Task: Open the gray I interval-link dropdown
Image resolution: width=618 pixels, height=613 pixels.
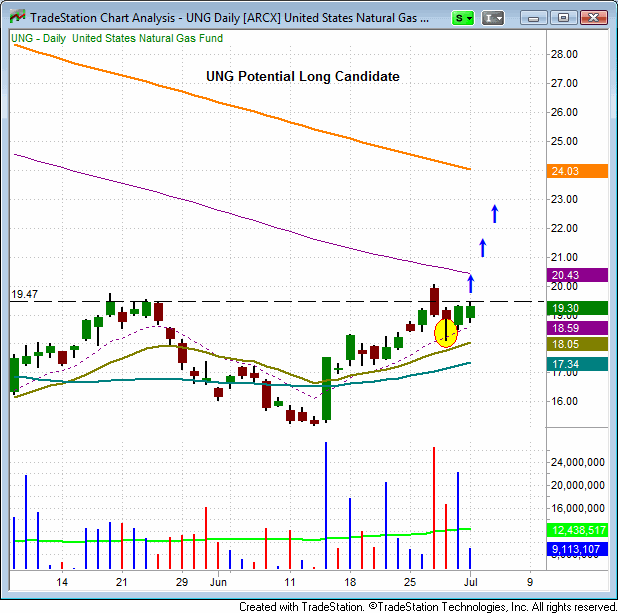Action: pos(493,18)
